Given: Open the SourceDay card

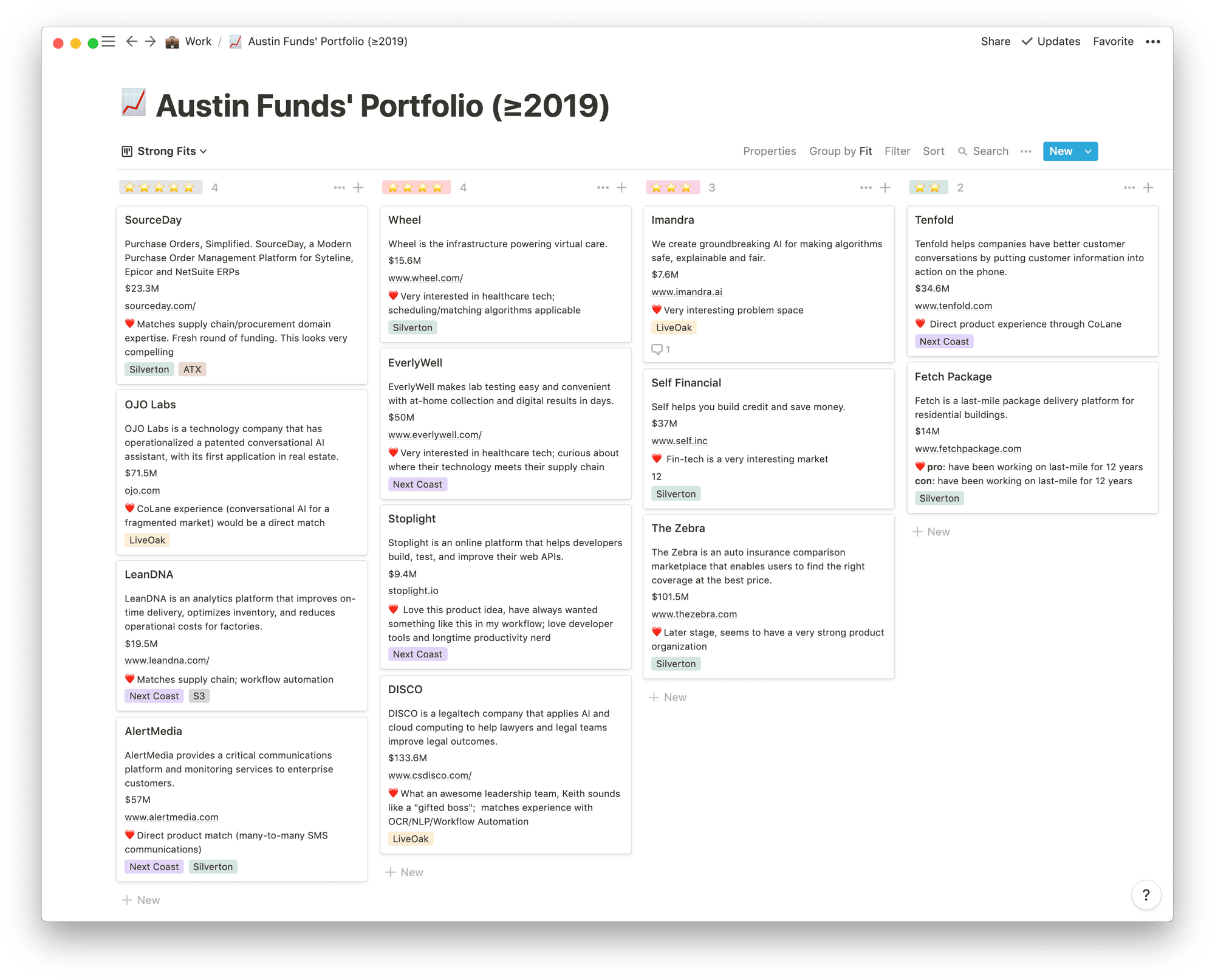Looking at the screenshot, I should tap(242, 295).
